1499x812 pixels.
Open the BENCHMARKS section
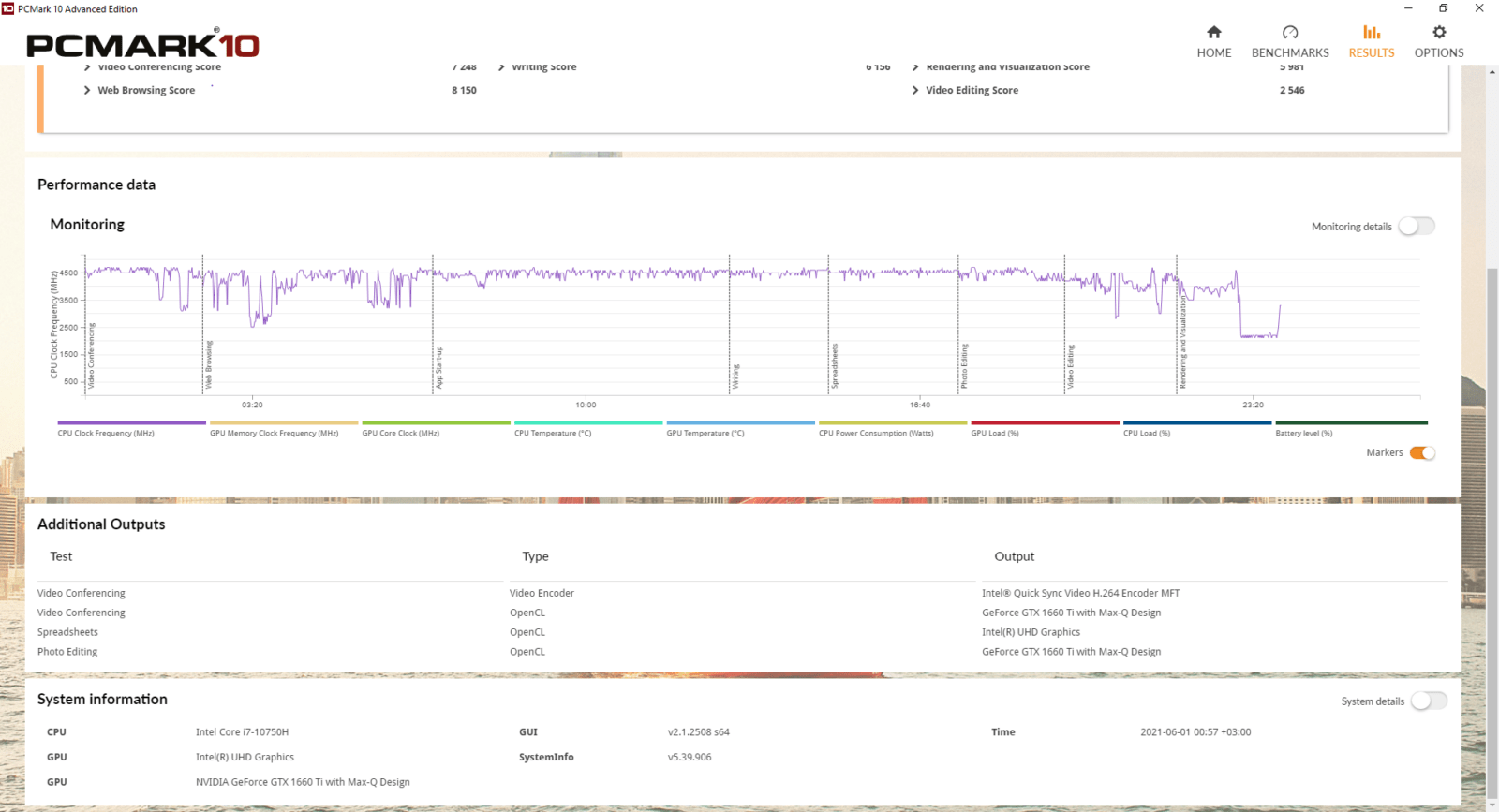pyautogui.click(x=1290, y=42)
